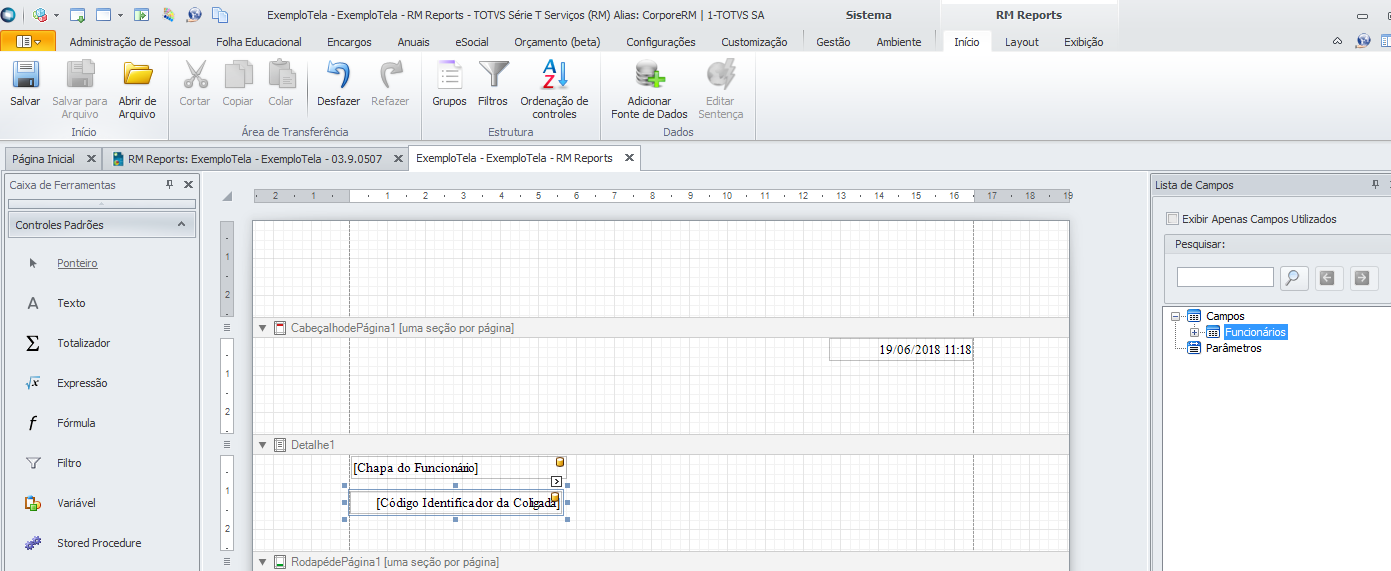The width and height of the screenshot is (1391, 571).
Task: Select the Variável control
Action: click(x=76, y=503)
